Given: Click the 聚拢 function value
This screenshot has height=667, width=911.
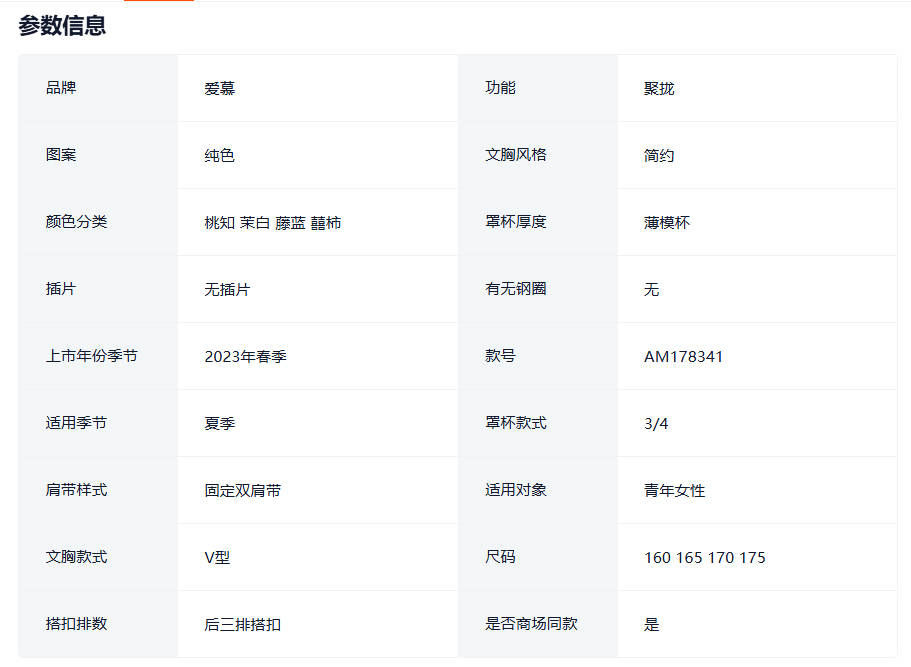Looking at the screenshot, I should pos(659,89).
